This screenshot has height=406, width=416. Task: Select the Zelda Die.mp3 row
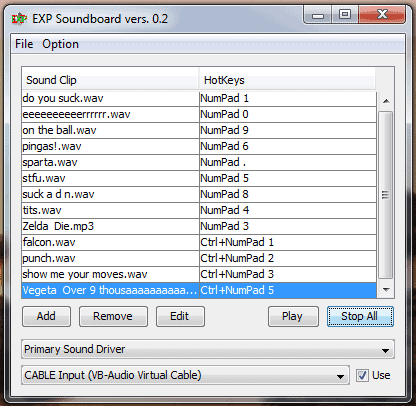pyautogui.click(x=199, y=226)
